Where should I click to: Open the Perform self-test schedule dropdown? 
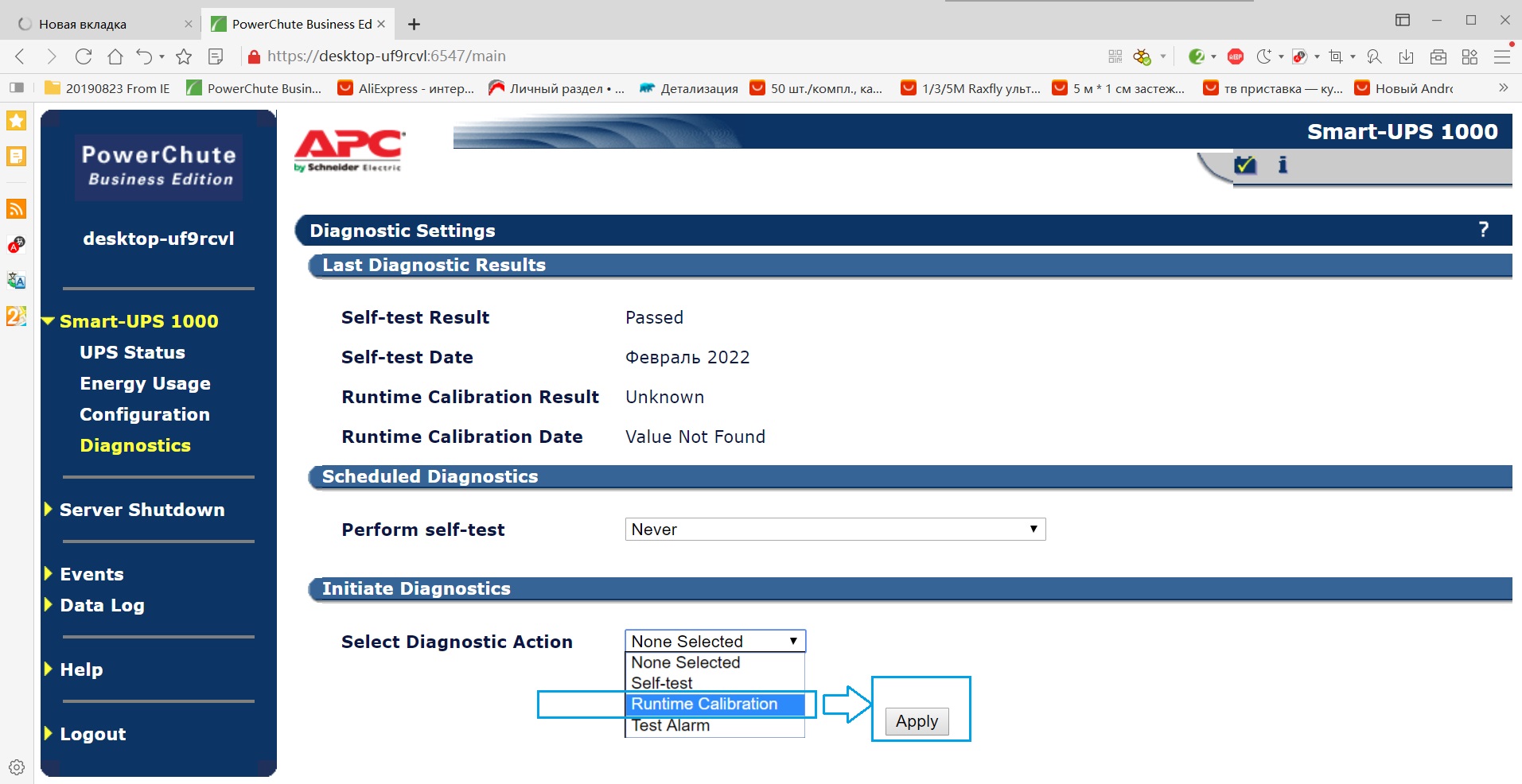click(x=835, y=530)
